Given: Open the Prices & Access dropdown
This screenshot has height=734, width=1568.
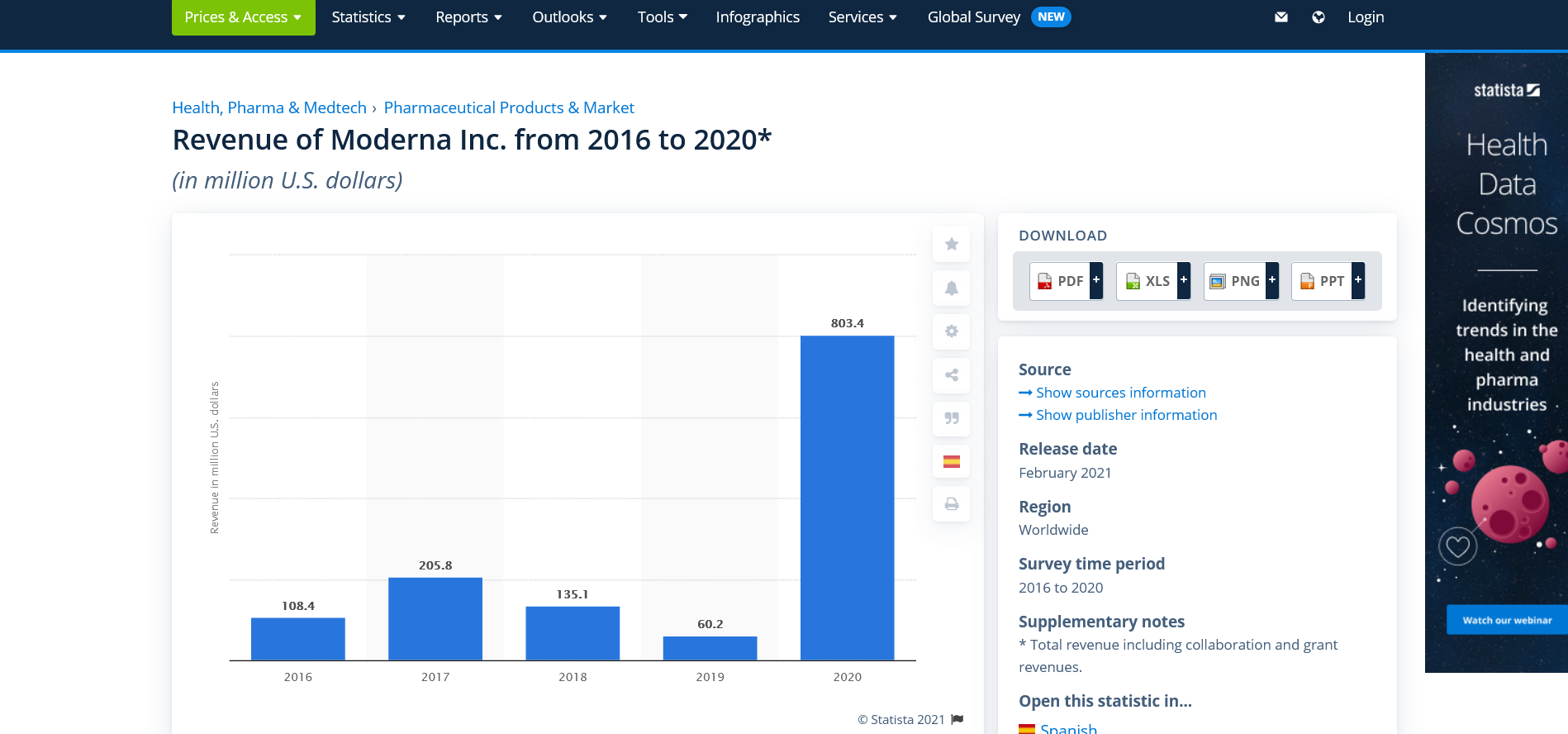Looking at the screenshot, I should pos(243,17).
